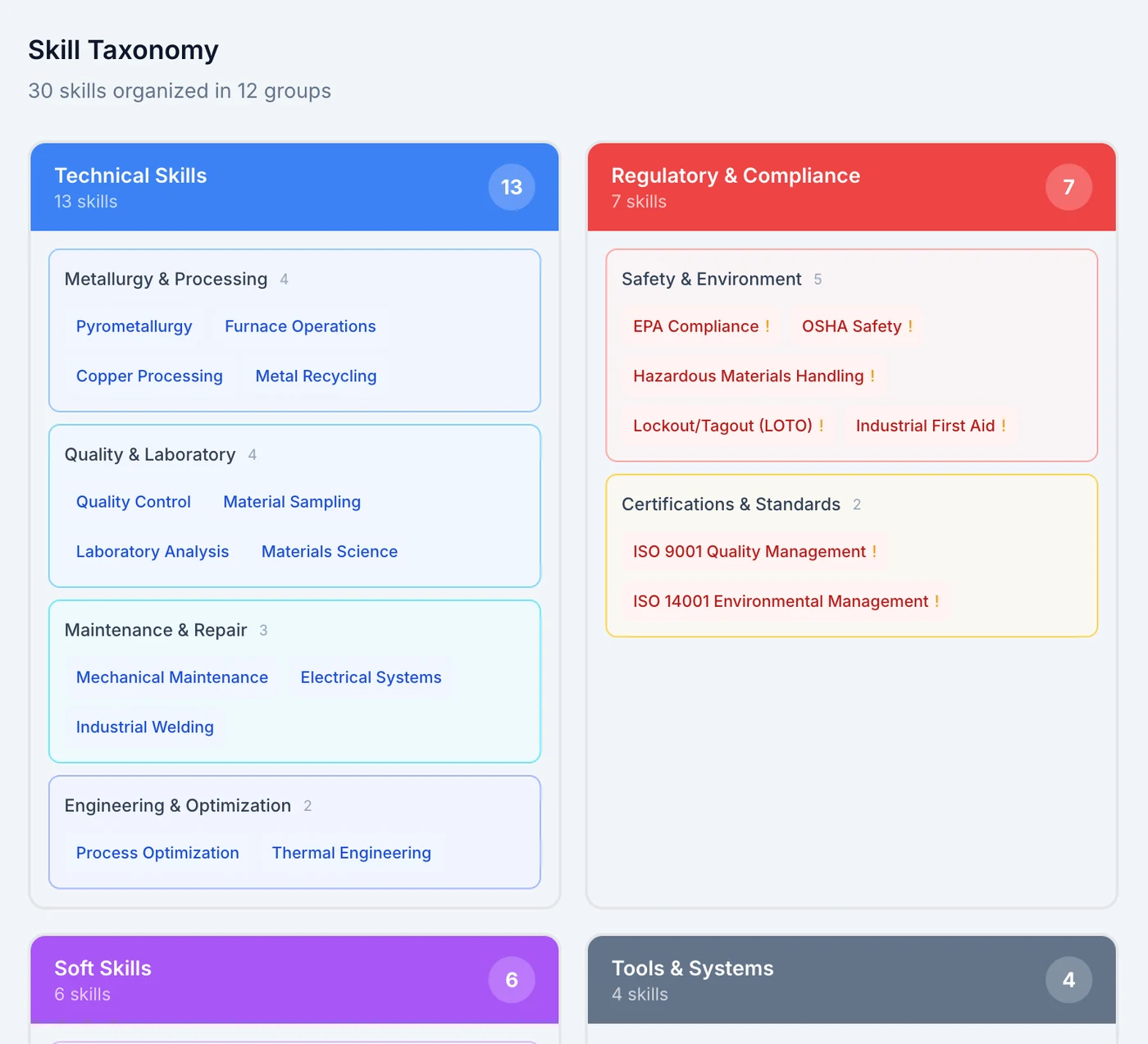Click the Tools & Systems header
The width and height of the screenshot is (1148, 1044).
coord(852,980)
